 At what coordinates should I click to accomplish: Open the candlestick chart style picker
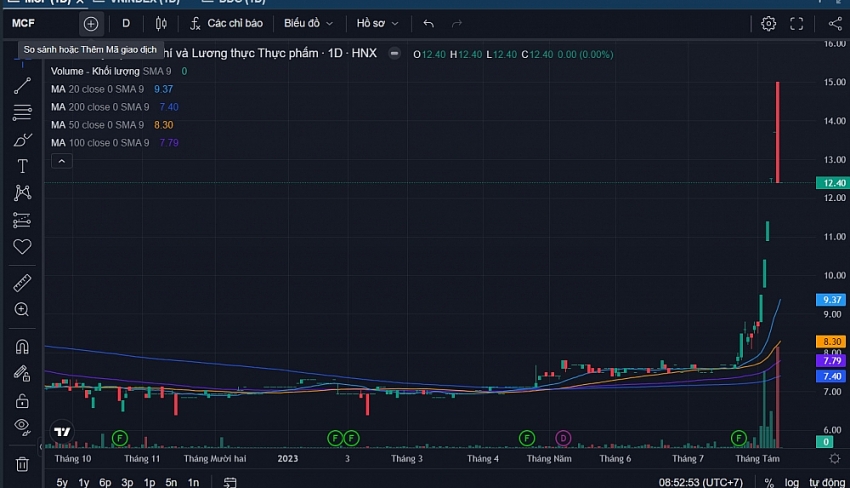click(x=160, y=23)
